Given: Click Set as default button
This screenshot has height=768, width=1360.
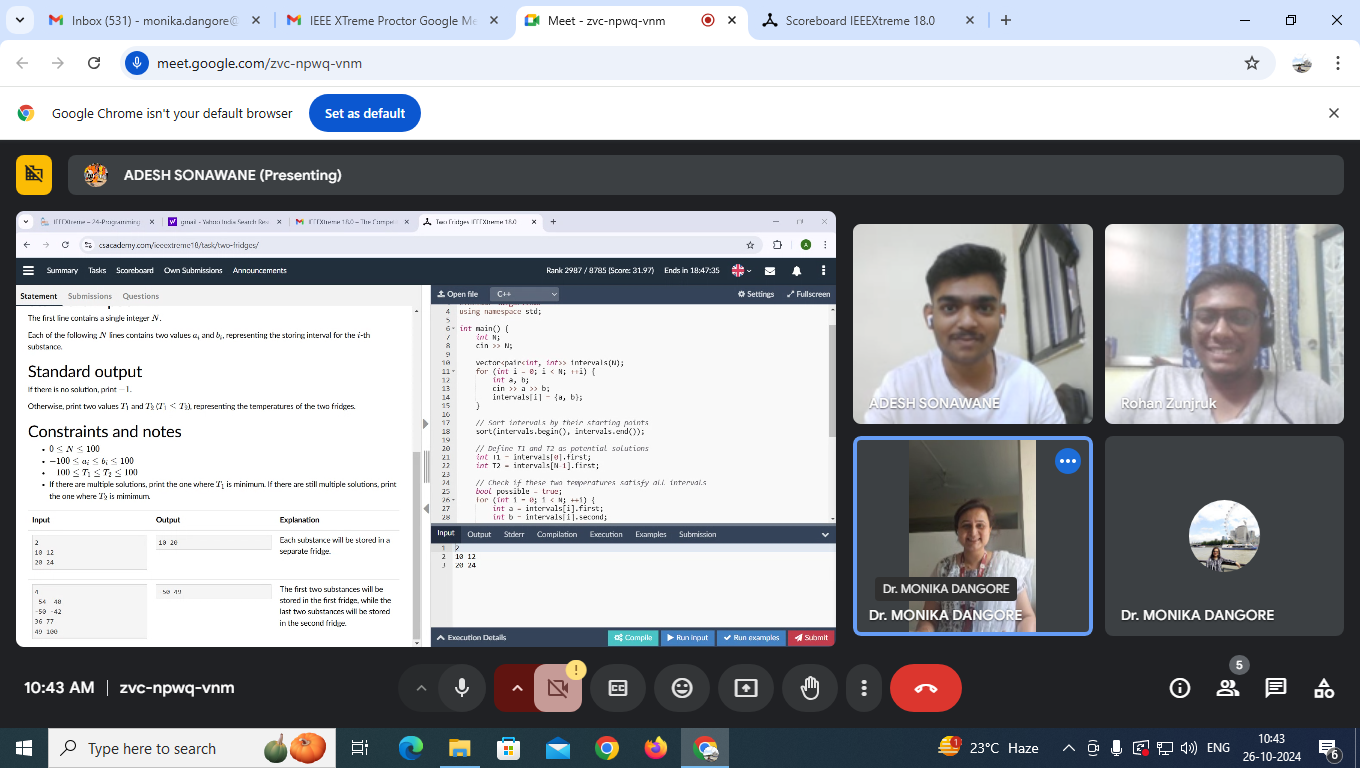Looking at the screenshot, I should coord(365,113).
